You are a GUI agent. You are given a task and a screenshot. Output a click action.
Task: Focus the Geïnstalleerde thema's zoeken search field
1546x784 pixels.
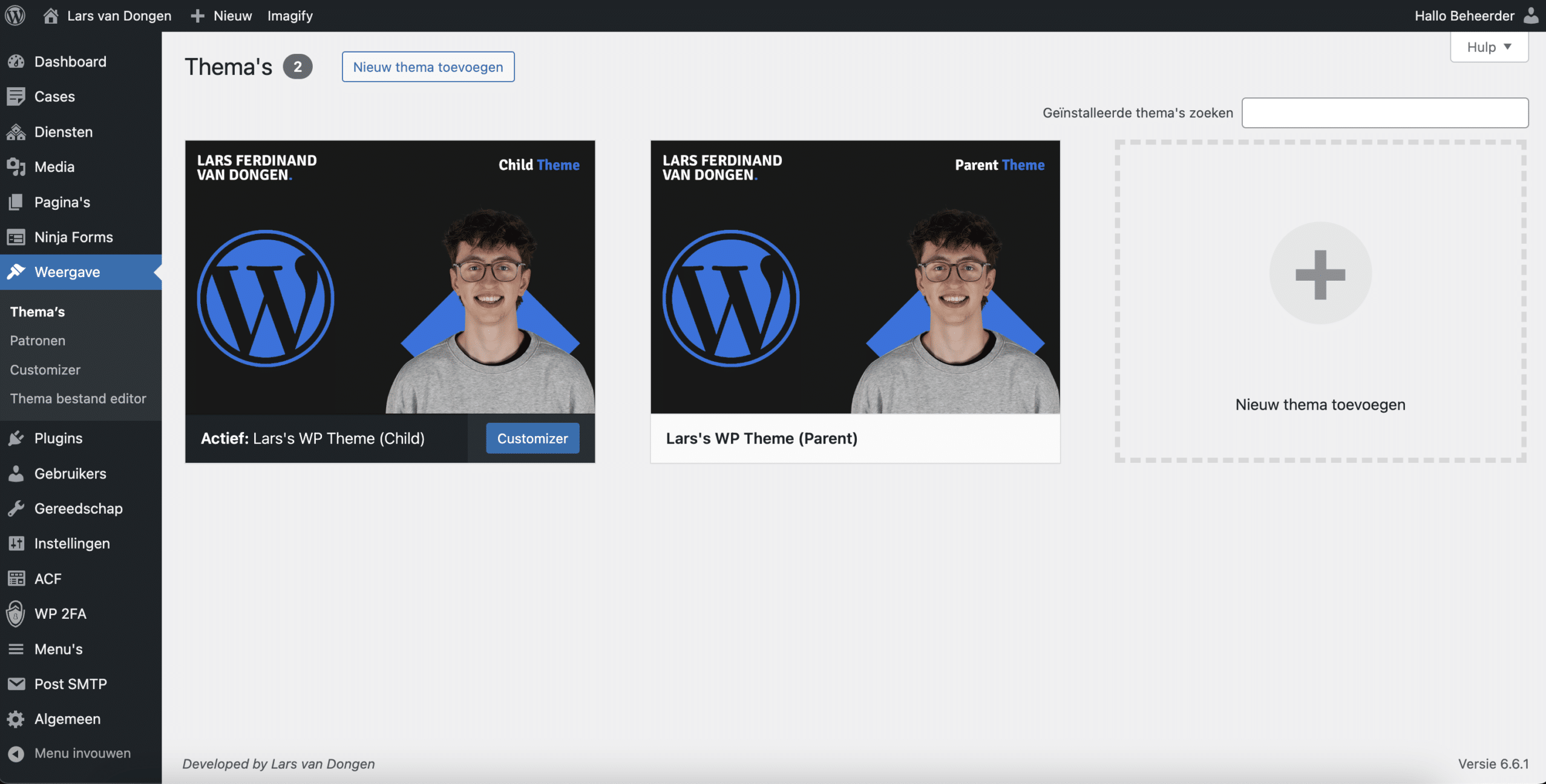[1385, 113]
